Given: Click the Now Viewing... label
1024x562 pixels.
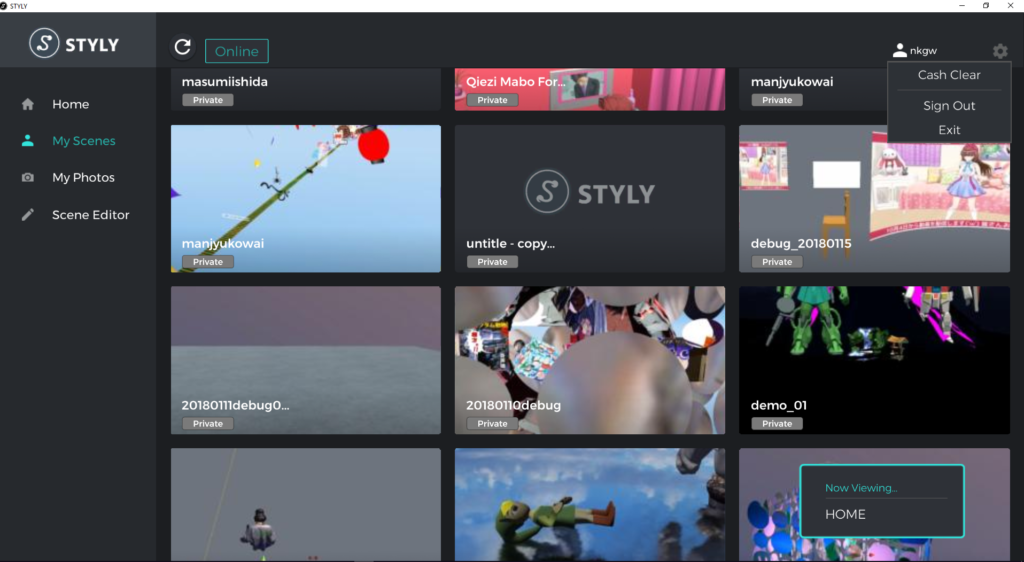Looking at the screenshot, I should 861,488.
